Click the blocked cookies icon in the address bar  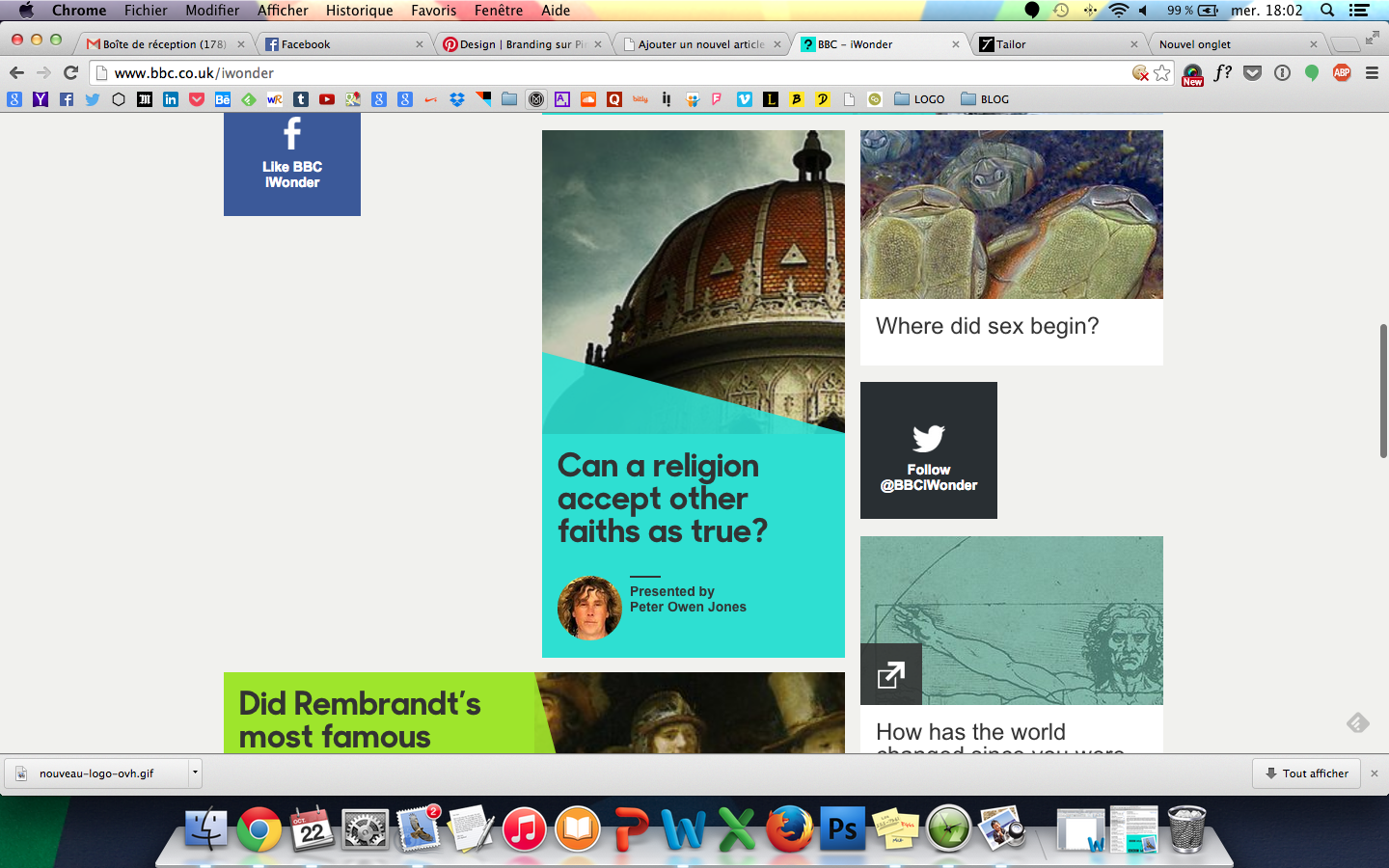1140,73
